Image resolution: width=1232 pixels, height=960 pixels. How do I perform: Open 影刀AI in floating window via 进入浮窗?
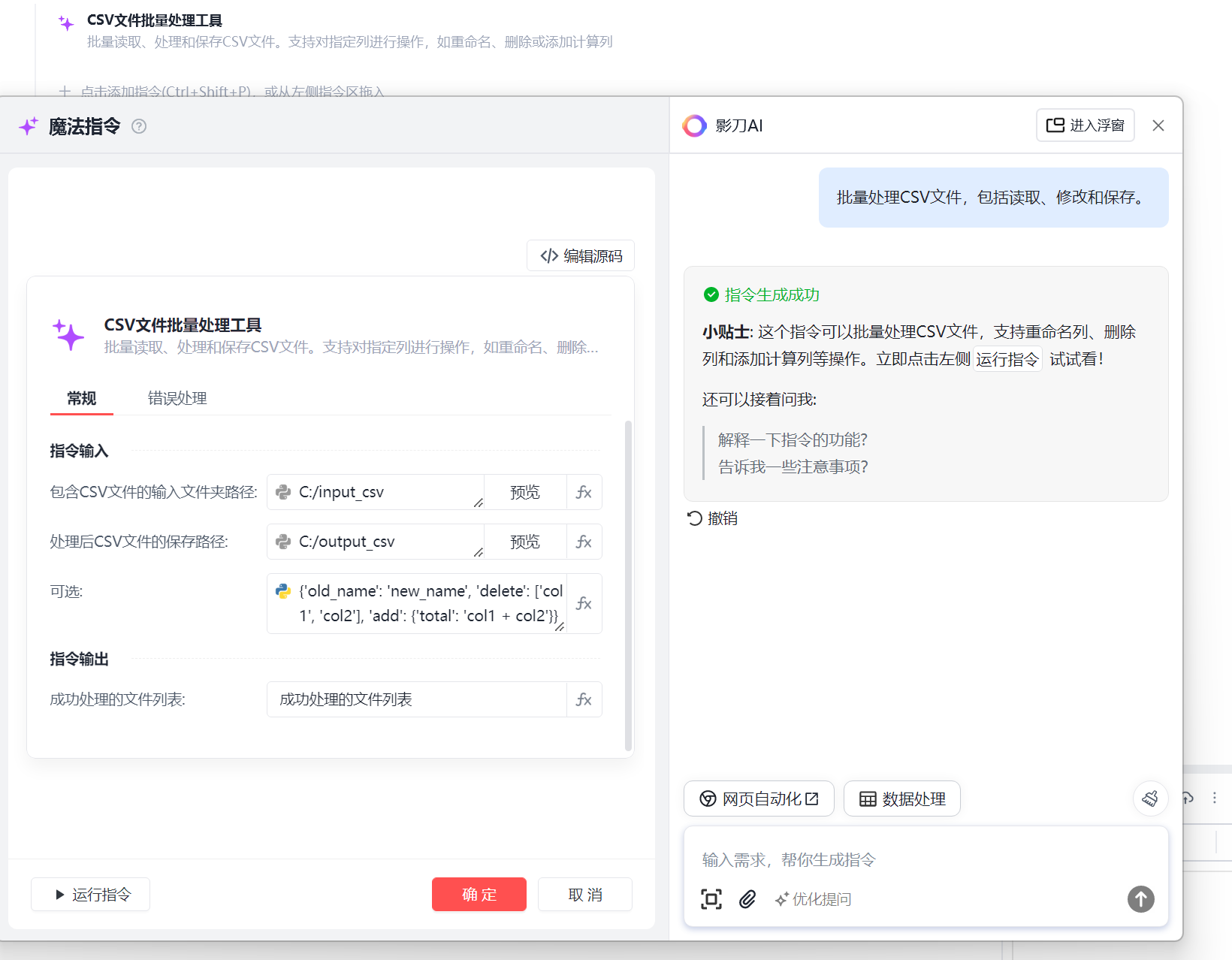pyautogui.click(x=1085, y=125)
